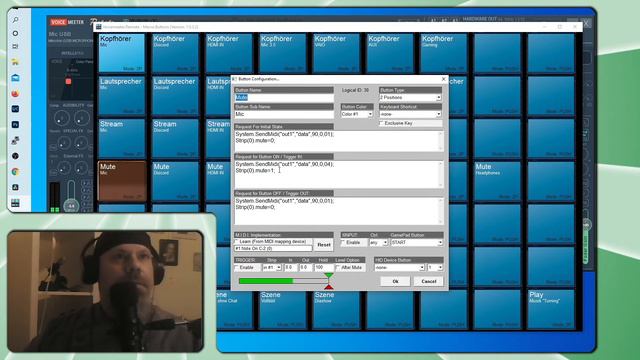The width and height of the screenshot is (640, 360).
Task: Check the After Mute option
Action: tap(338, 267)
